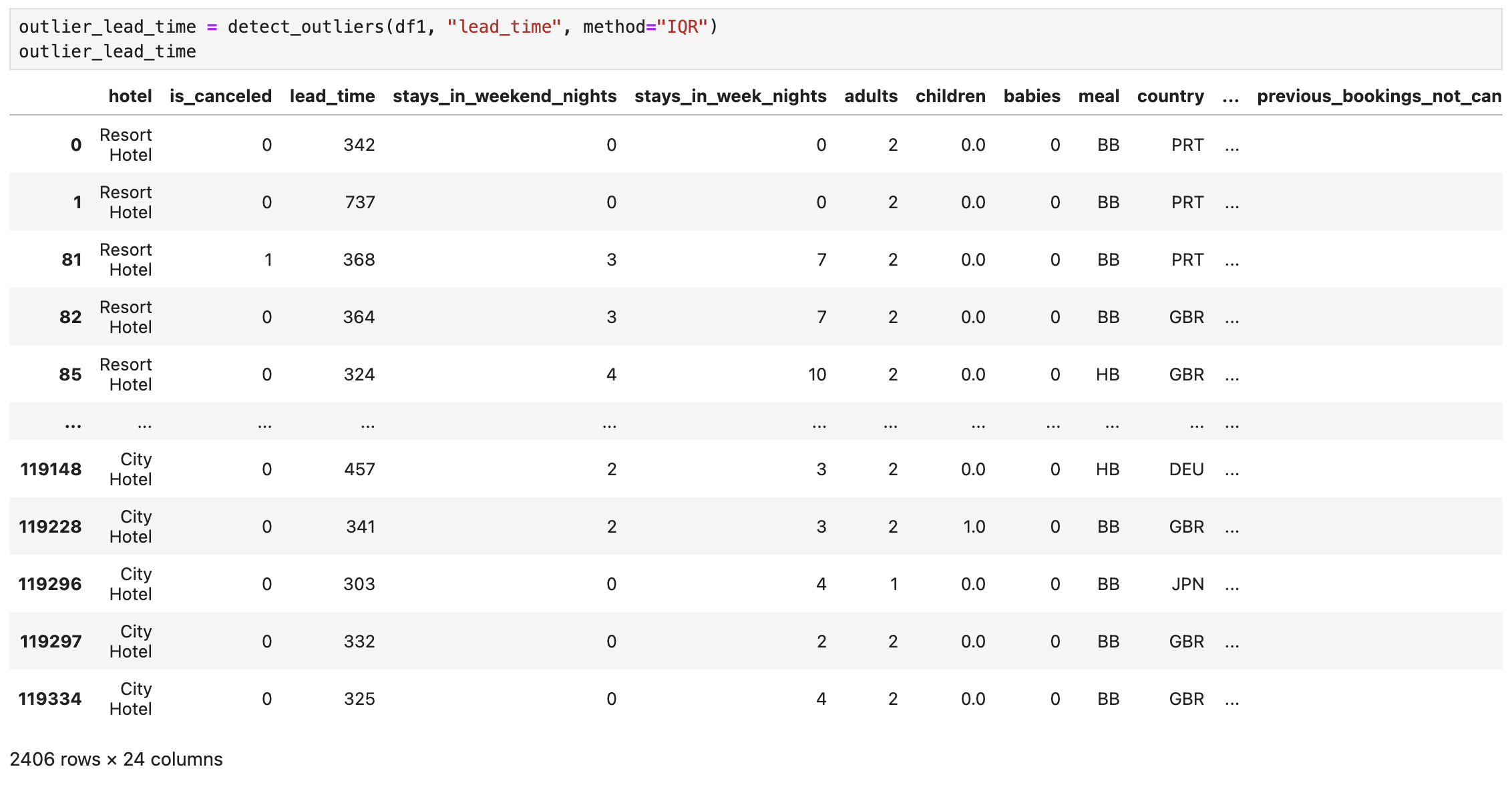Screen dimensions: 1512x789
Task: Click the "lead_time" string in code
Action: click(504, 27)
